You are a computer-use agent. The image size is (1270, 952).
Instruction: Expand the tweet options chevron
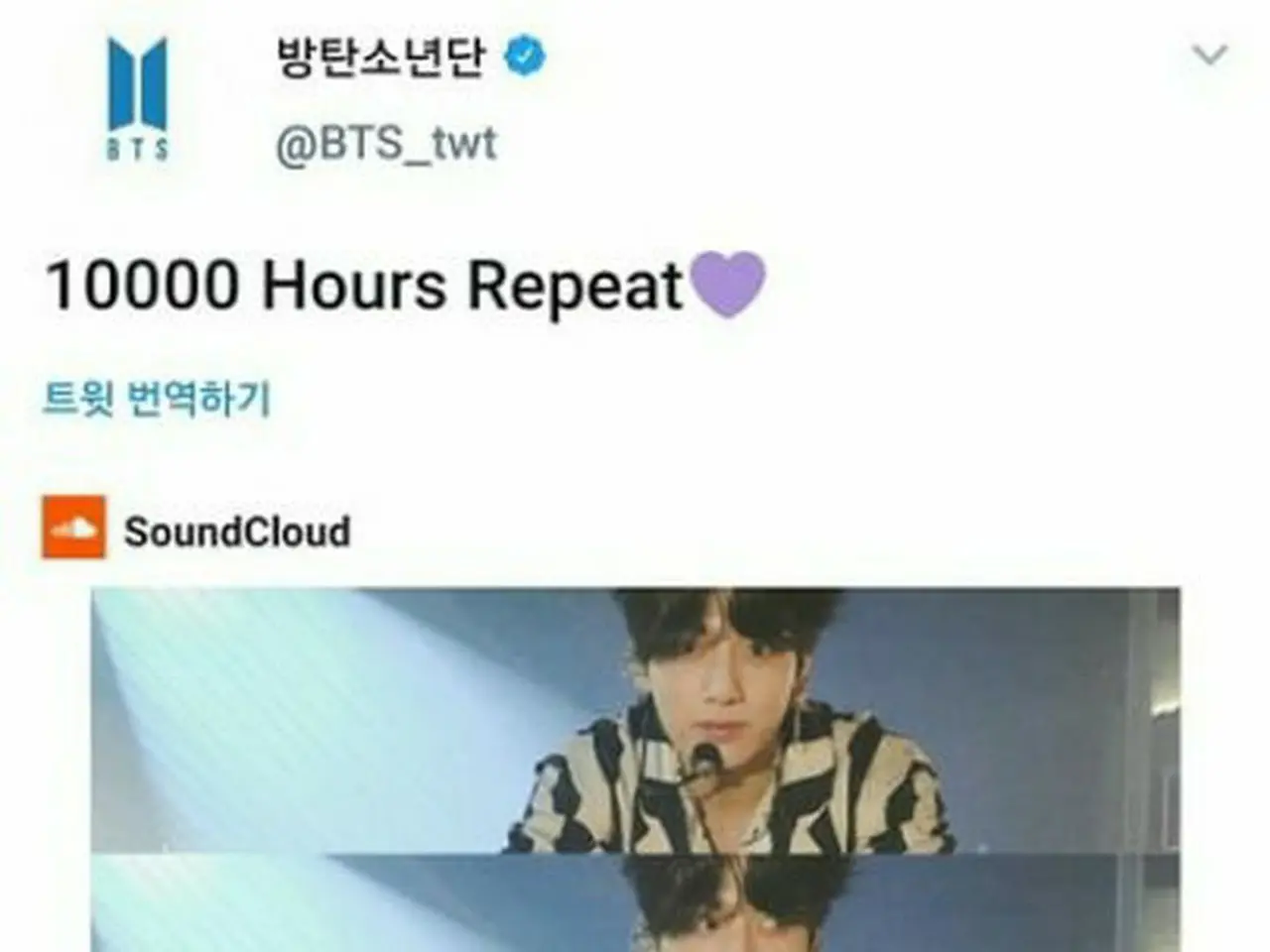tap(1209, 55)
